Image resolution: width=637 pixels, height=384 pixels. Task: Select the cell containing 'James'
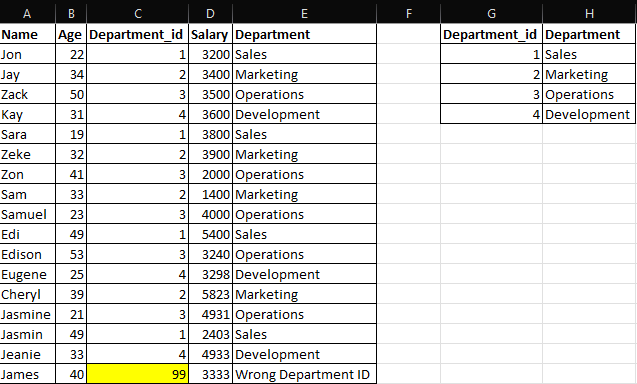click(28, 374)
